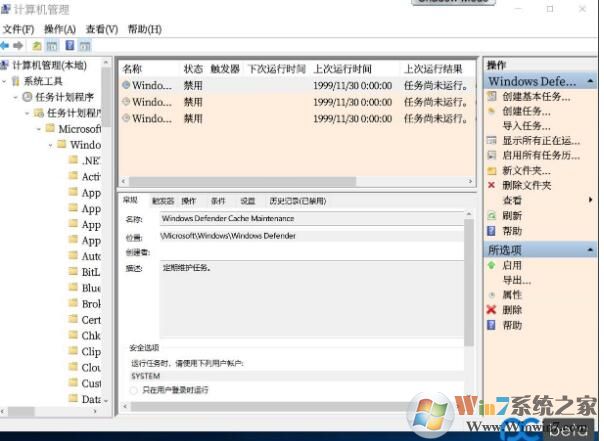Image resolution: width=604 pixels, height=441 pixels.
Task: Select the second Windo... task row
Action: pyautogui.click(x=297, y=102)
